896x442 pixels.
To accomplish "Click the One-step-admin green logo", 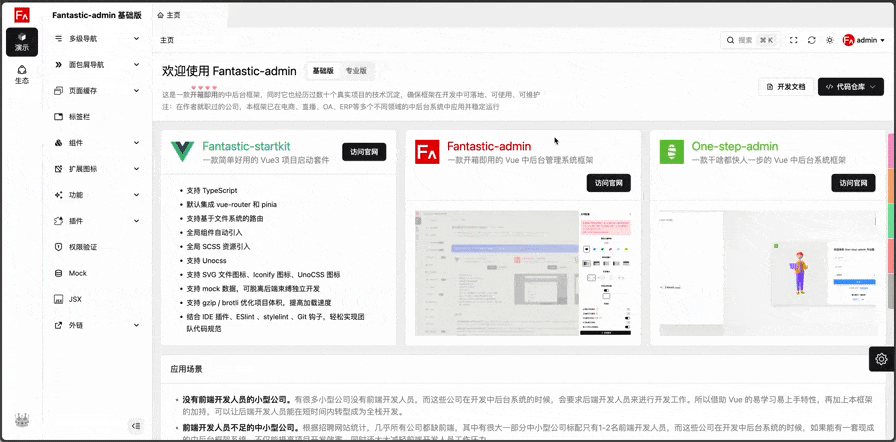I will [x=671, y=152].
